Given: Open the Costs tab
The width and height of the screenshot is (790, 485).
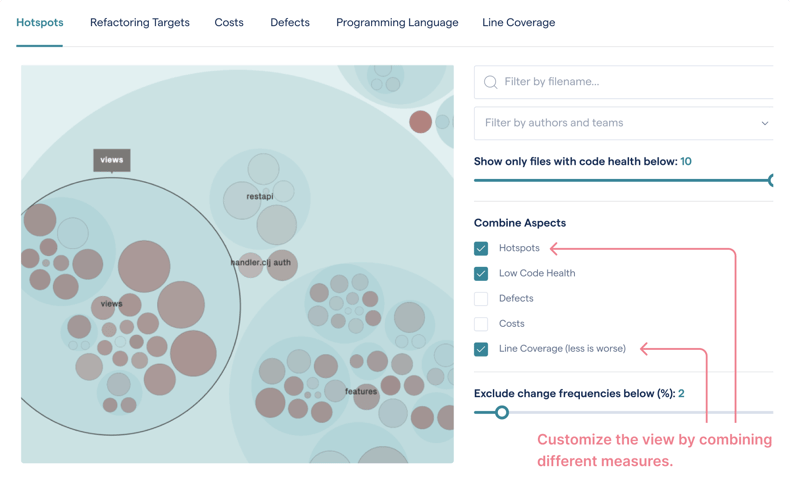Looking at the screenshot, I should click(x=229, y=23).
